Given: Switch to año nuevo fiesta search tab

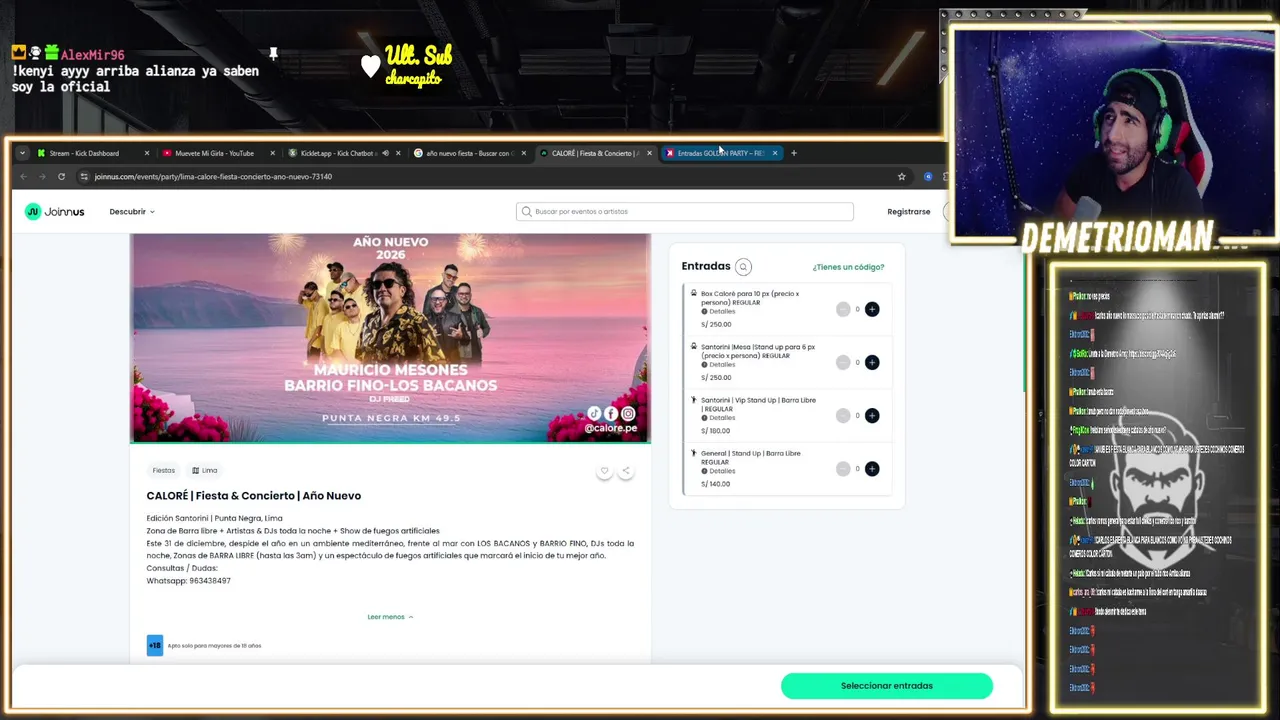Looking at the screenshot, I should point(468,153).
